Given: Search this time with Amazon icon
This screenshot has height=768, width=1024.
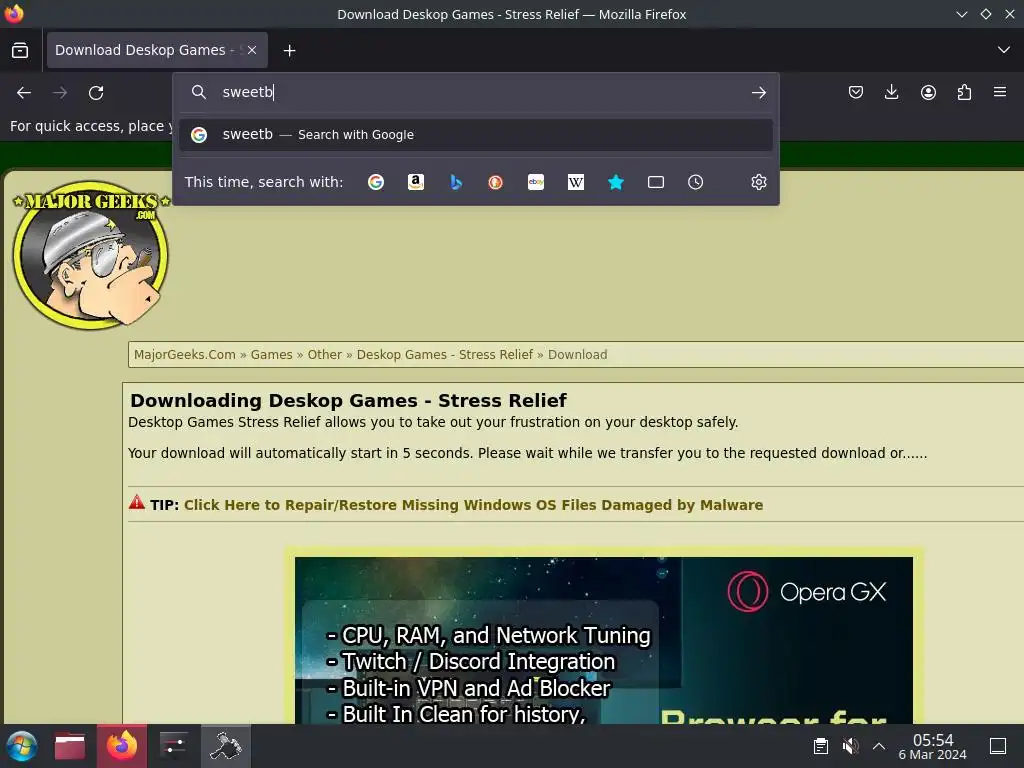Looking at the screenshot, I should 416,182.
